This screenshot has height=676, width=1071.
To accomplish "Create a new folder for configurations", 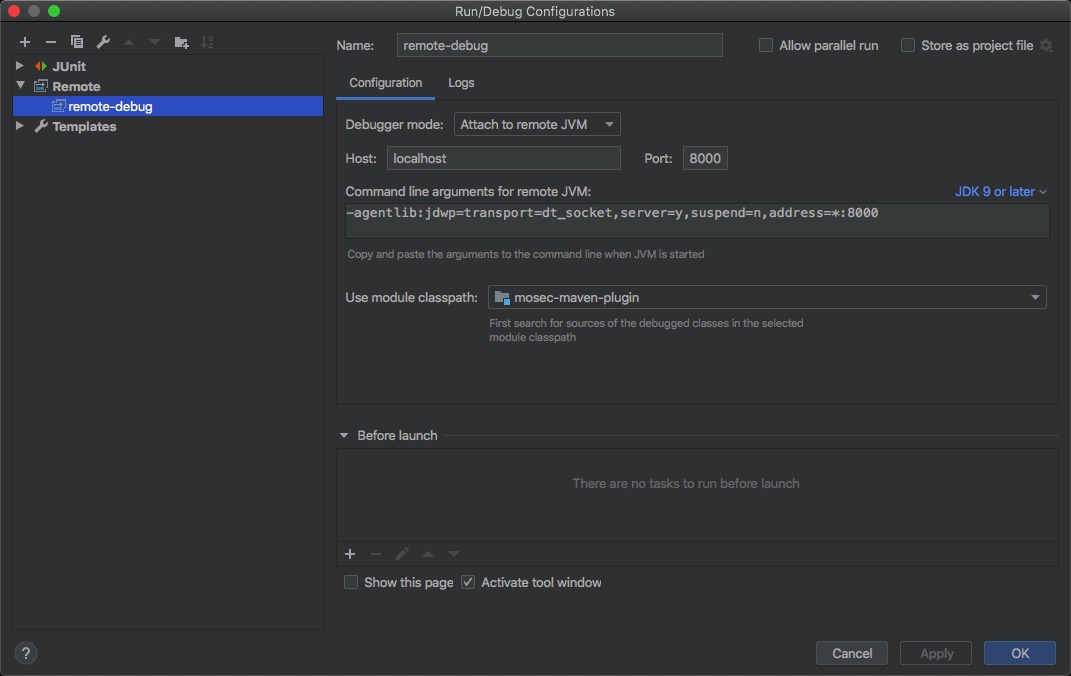I will coord(181,42).
